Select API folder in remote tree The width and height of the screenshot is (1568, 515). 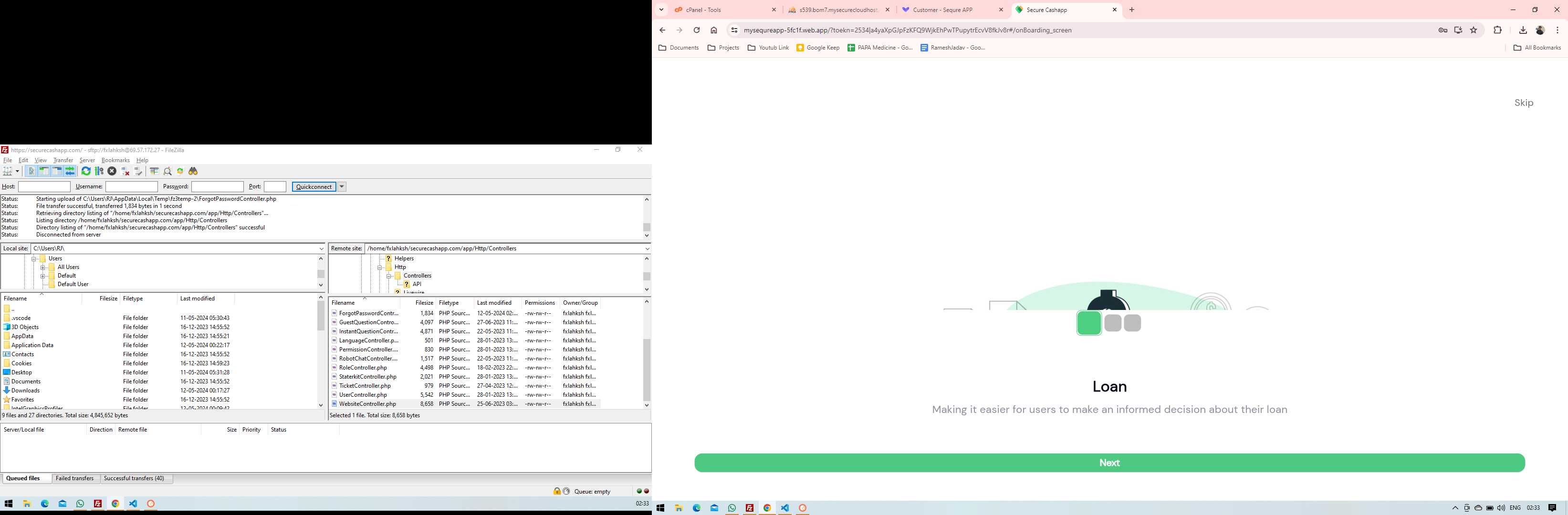tap(417, 285)
